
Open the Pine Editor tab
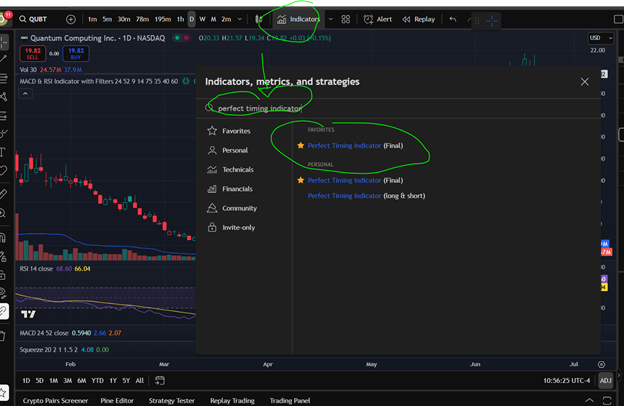tap(117, 400)
